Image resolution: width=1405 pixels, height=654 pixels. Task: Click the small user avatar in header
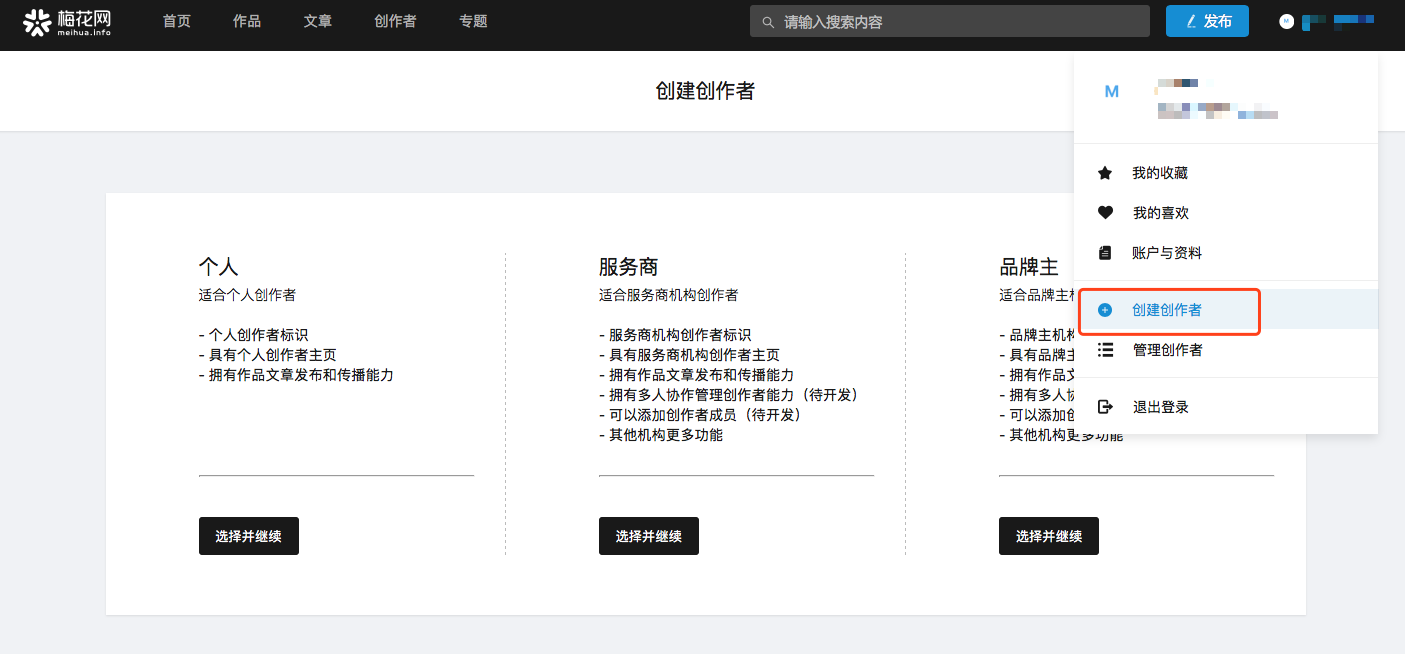click(x=1287, y=21)
